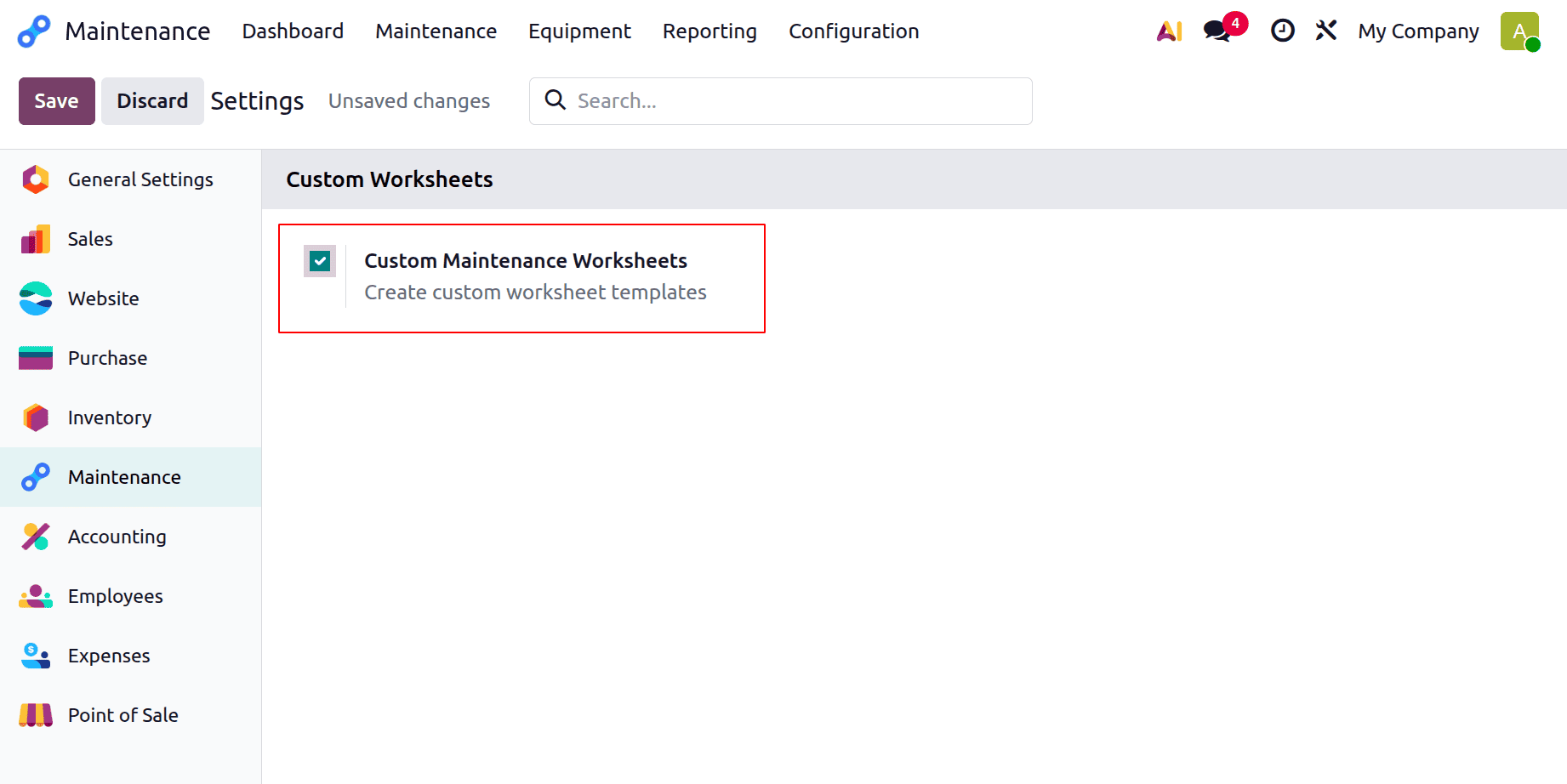Save the settings changes
Viewport: 1567px width, 784px height.
57,101
